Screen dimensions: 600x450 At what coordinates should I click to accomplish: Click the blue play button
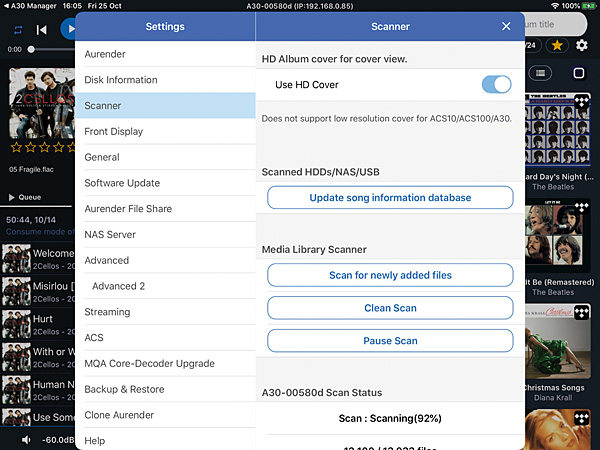[x=68, y=29]
